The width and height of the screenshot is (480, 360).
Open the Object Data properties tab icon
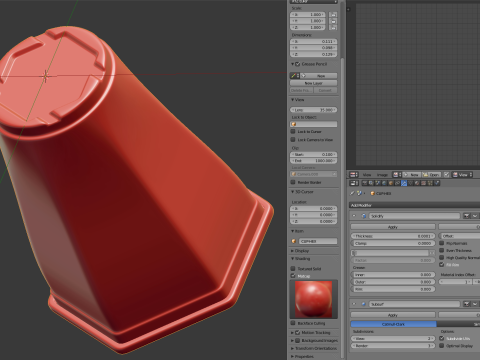(411, 183)
